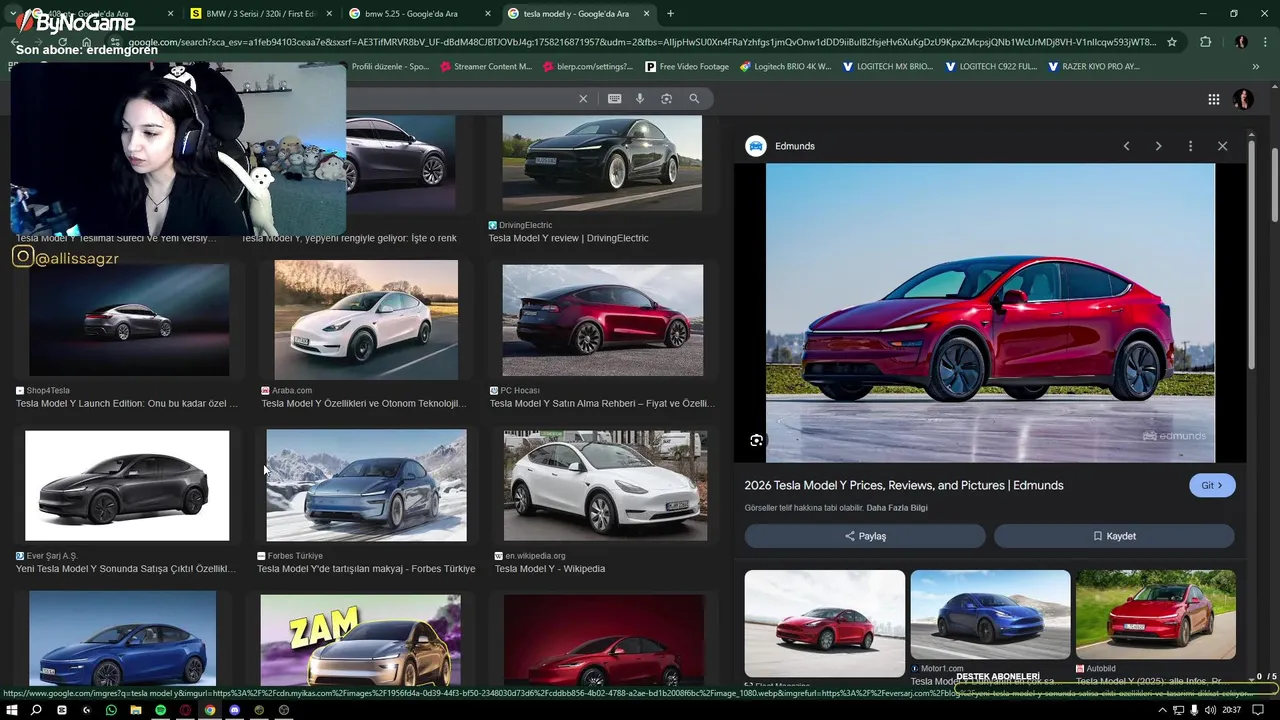Image resolution: width=1280 pixels, height=720 pixels.
Task: Open the Motor1.com blue Tesla related image
Action: [x=990, y=615]
